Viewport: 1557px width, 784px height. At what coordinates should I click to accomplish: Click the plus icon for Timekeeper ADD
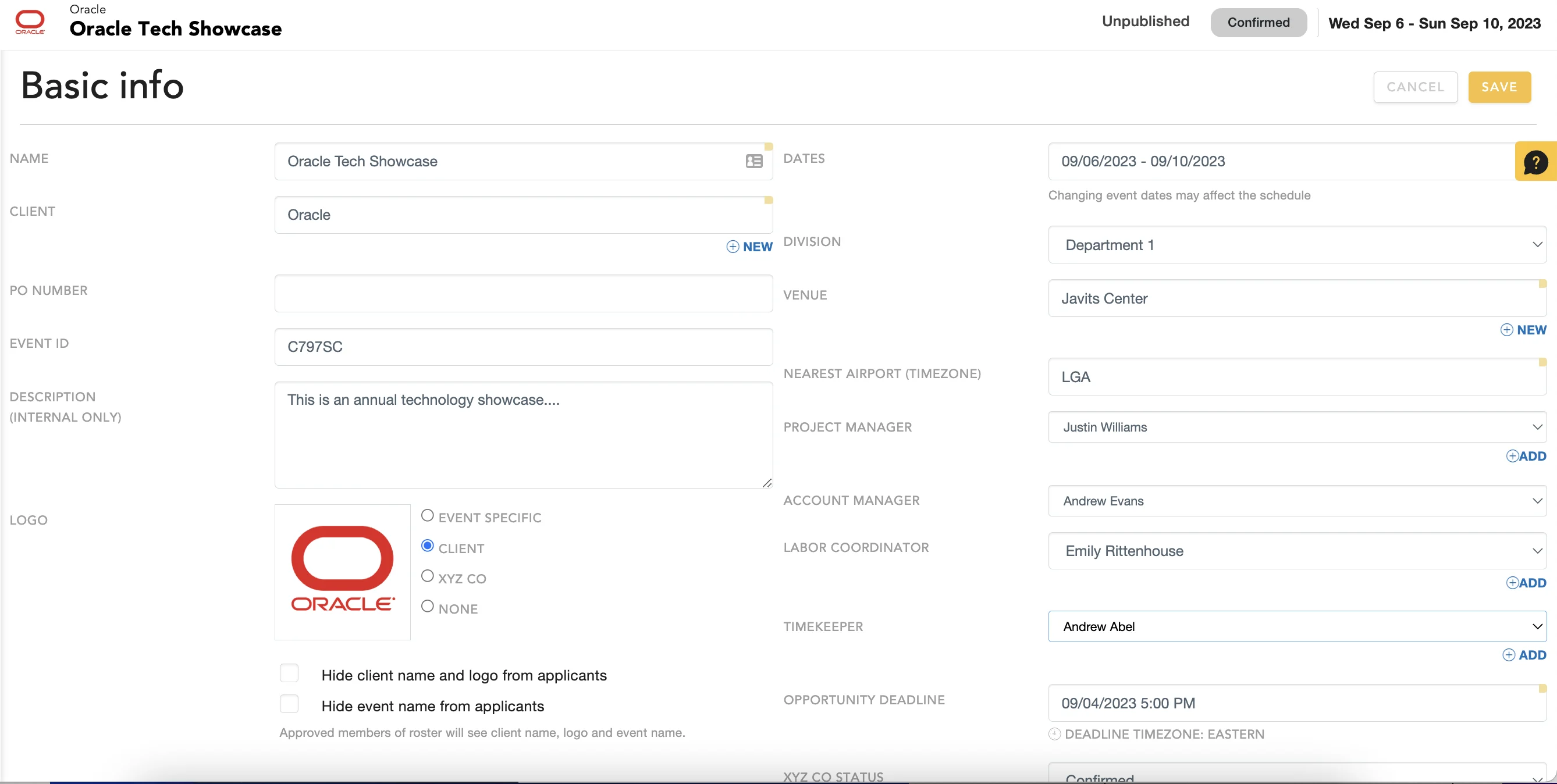point(1509,655)
